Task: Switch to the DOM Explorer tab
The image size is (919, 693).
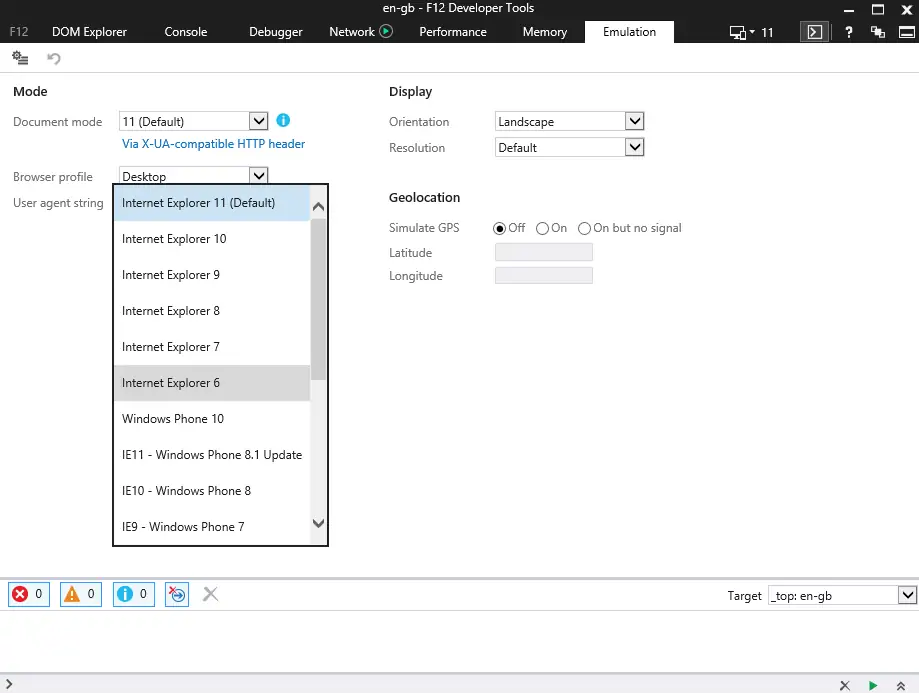Action: click(89, 32)
